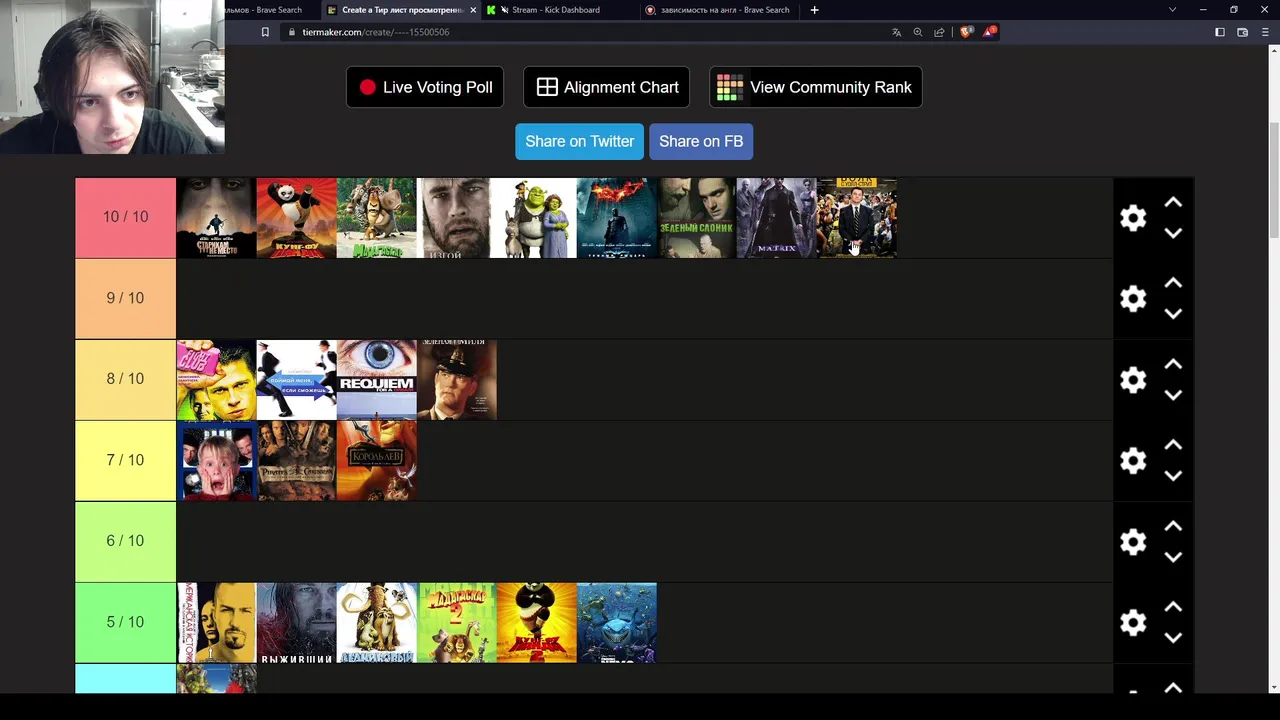Select the 9 / 10 tier label

click(x=125, y=299)
